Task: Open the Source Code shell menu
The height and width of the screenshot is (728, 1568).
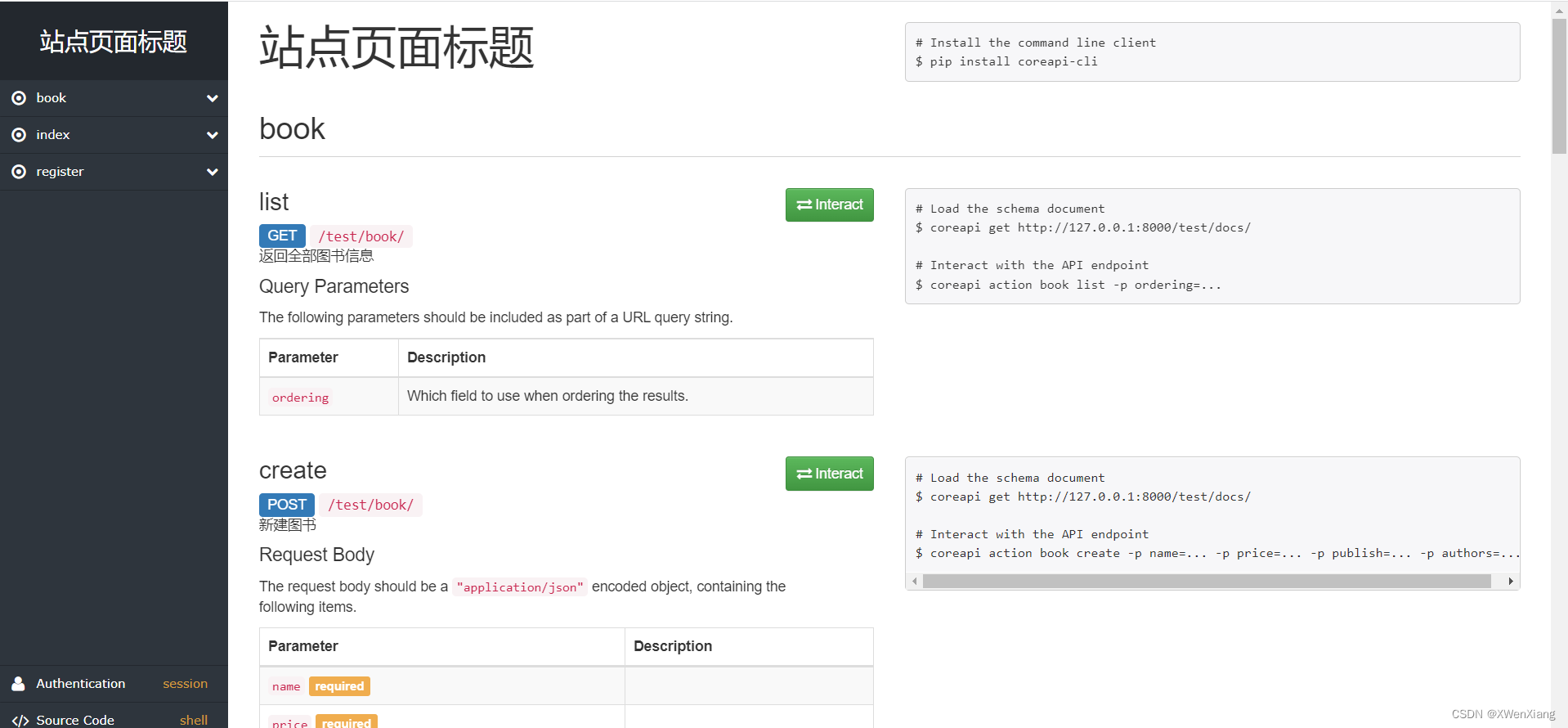Action: (x=114, y=717)
